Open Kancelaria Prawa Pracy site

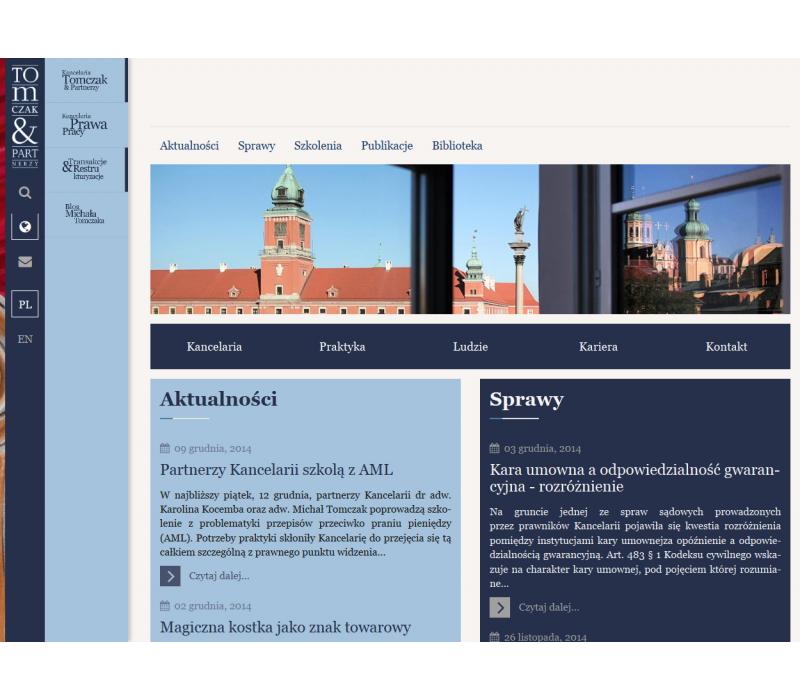[85, 124]
